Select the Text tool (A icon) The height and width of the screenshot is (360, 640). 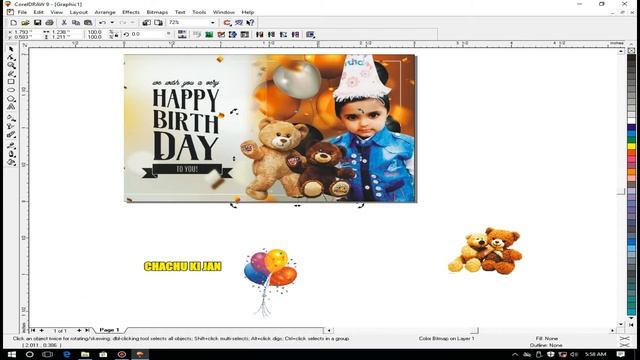click(11, 107)
